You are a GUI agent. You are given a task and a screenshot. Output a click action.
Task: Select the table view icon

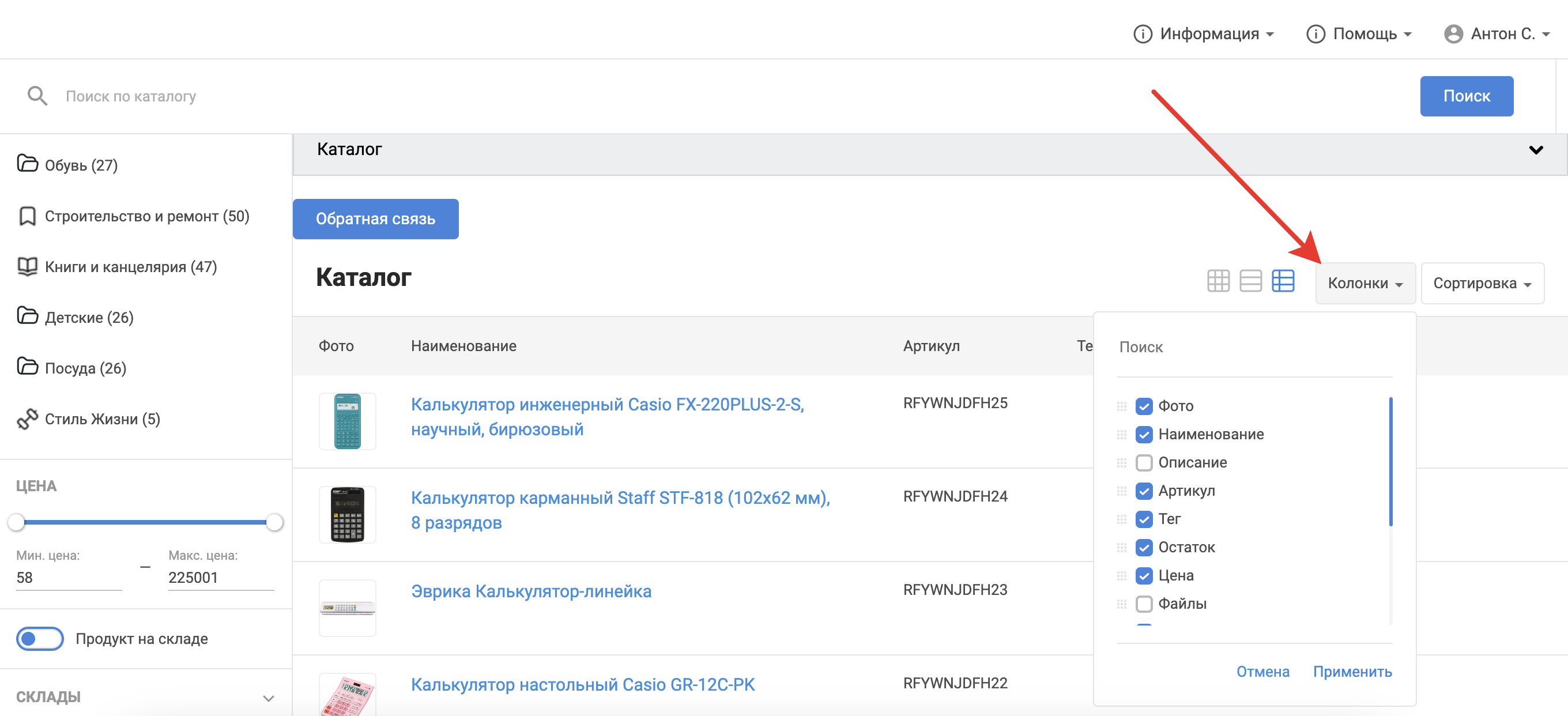coord(1283,281)
